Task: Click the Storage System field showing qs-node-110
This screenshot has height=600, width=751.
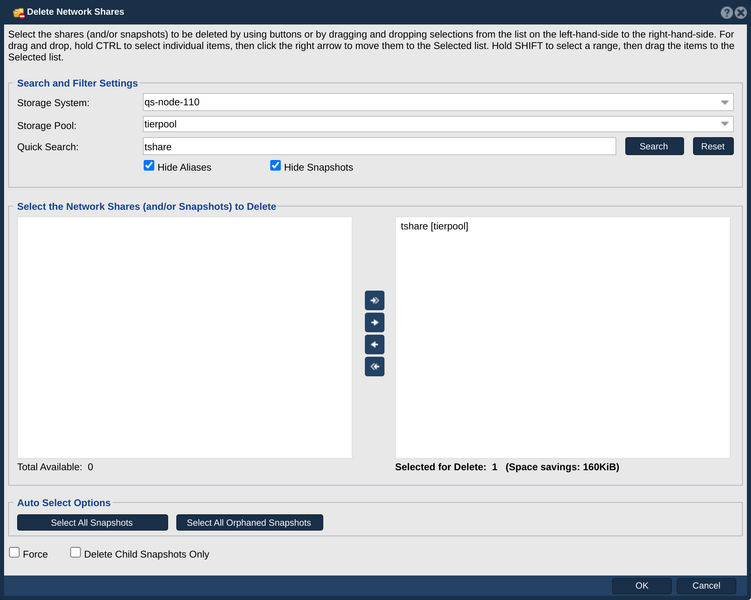Action: point(438,102)
